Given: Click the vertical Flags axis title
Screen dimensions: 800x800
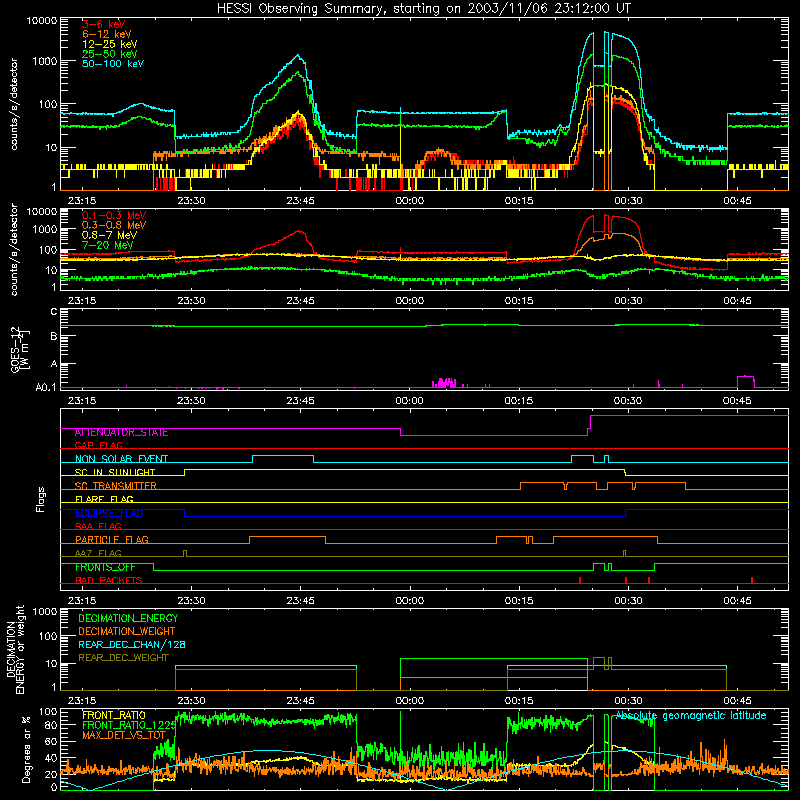Looking at the screenshot, I should click(x=41, y=499).
